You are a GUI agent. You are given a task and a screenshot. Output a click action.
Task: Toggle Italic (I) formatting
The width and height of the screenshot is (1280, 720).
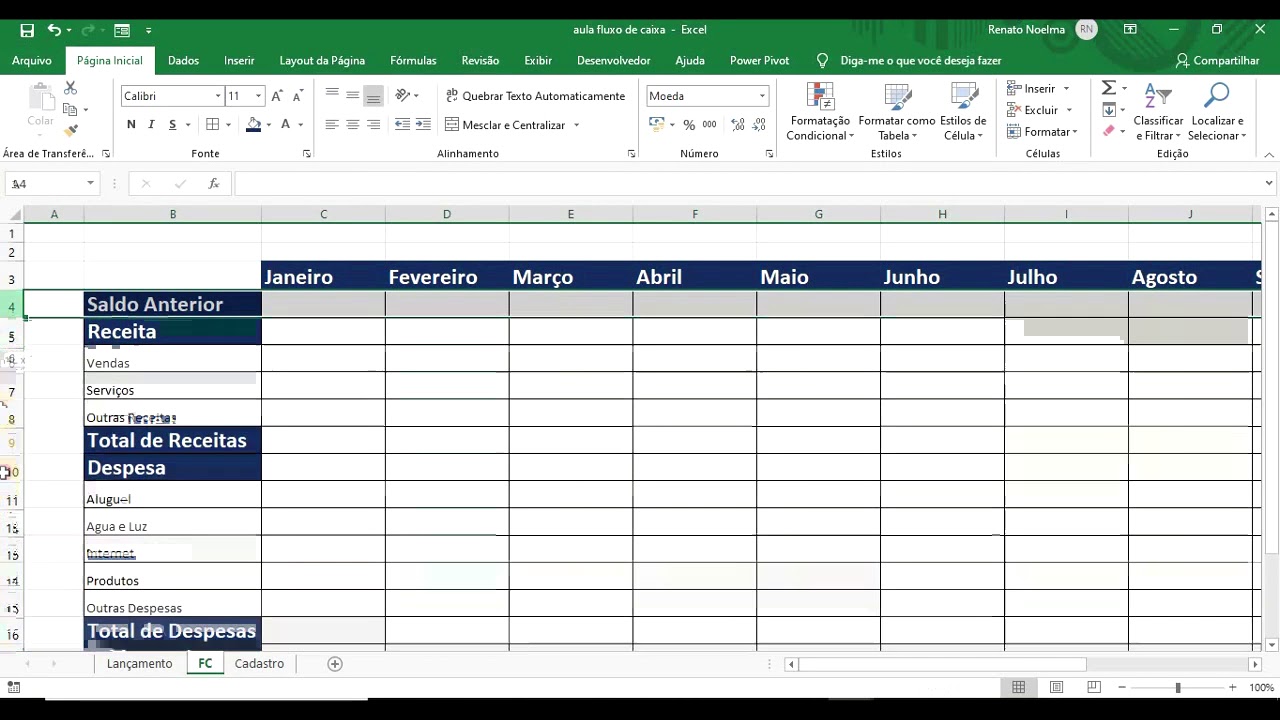click(151, 125)
